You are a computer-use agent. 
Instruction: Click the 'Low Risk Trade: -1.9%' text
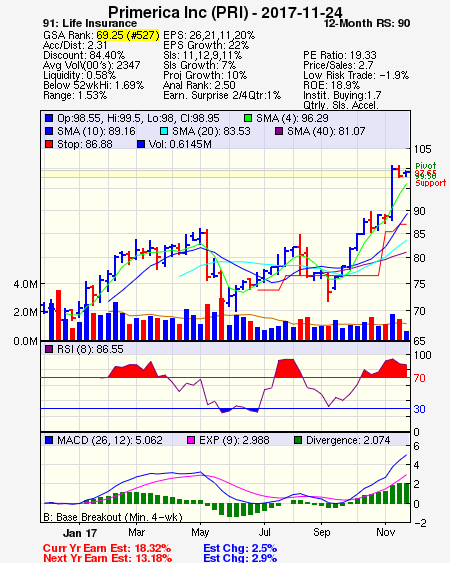click(x=356, y=75)
